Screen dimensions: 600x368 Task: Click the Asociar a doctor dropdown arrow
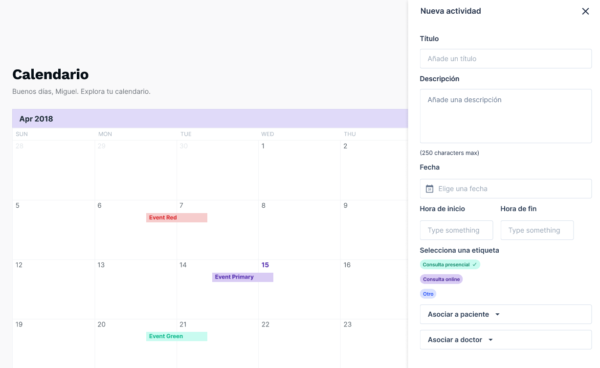coord(491,340)
